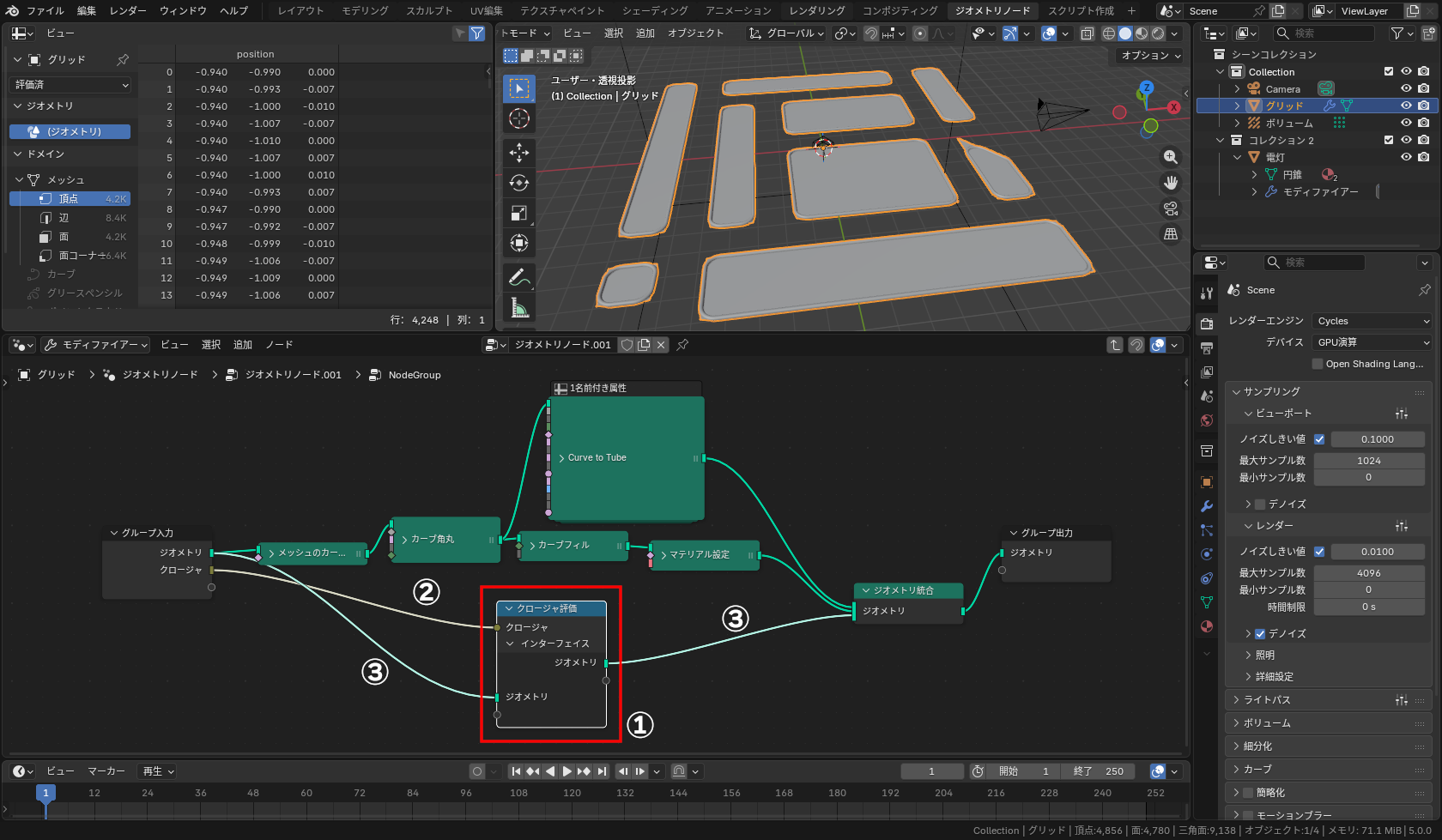The image size is (1442, 840).
Task: Click the End frame field 250
Action: pos(1099,771)
